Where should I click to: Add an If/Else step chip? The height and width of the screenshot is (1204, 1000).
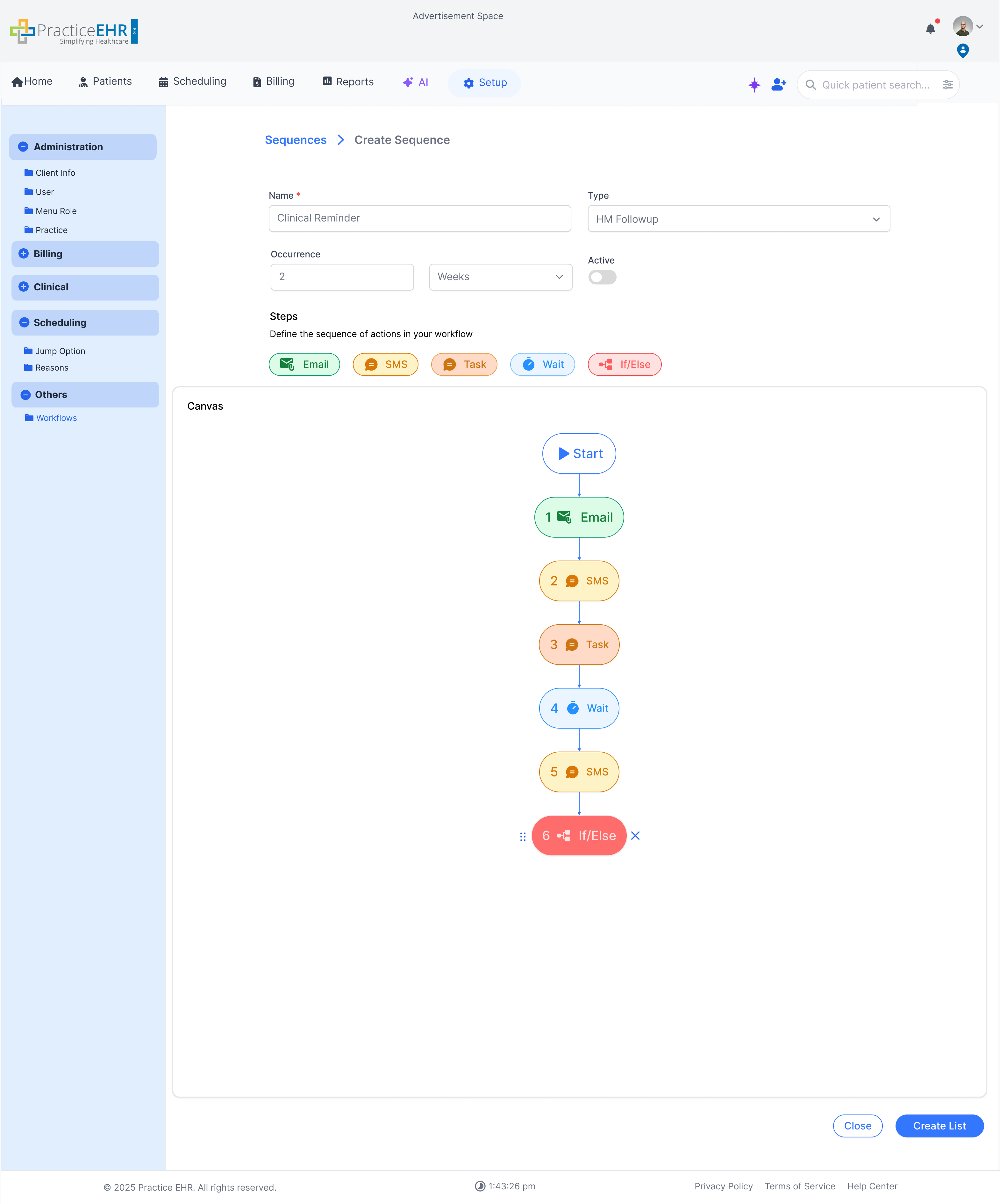click(x=625, y=365)
